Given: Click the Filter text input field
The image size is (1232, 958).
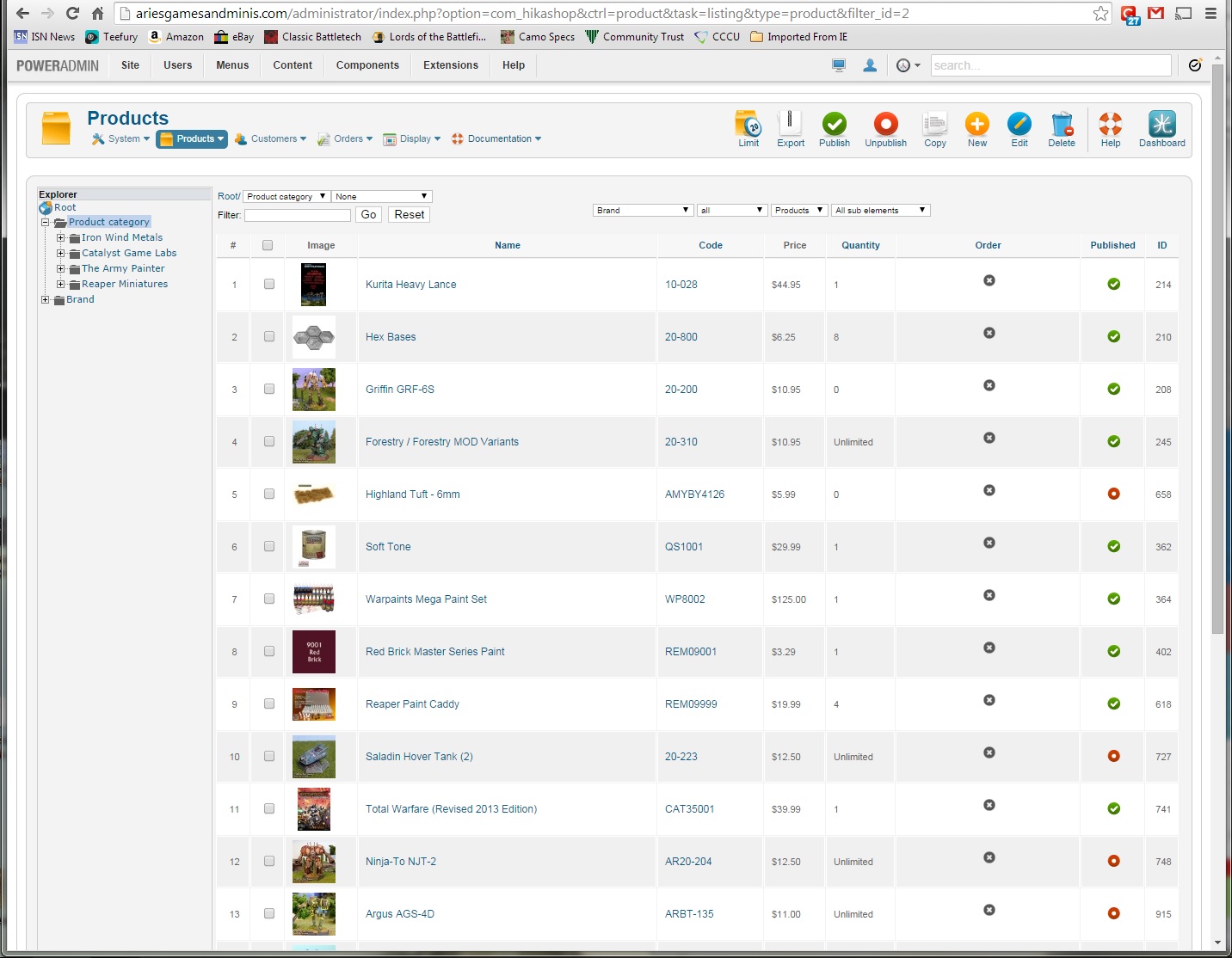Looking at the screenshot, I should click(298, 215).
